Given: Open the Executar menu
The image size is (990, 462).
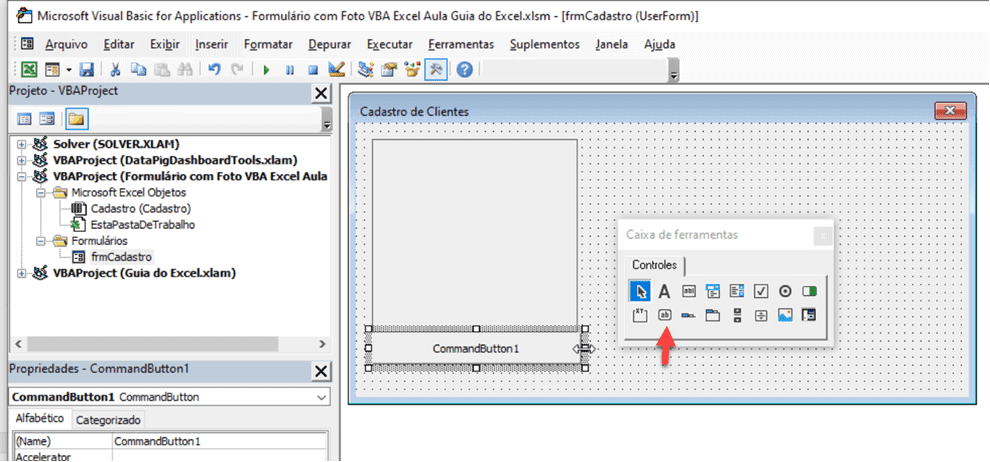Looking at the screenshot, I should tap(390, 44).
